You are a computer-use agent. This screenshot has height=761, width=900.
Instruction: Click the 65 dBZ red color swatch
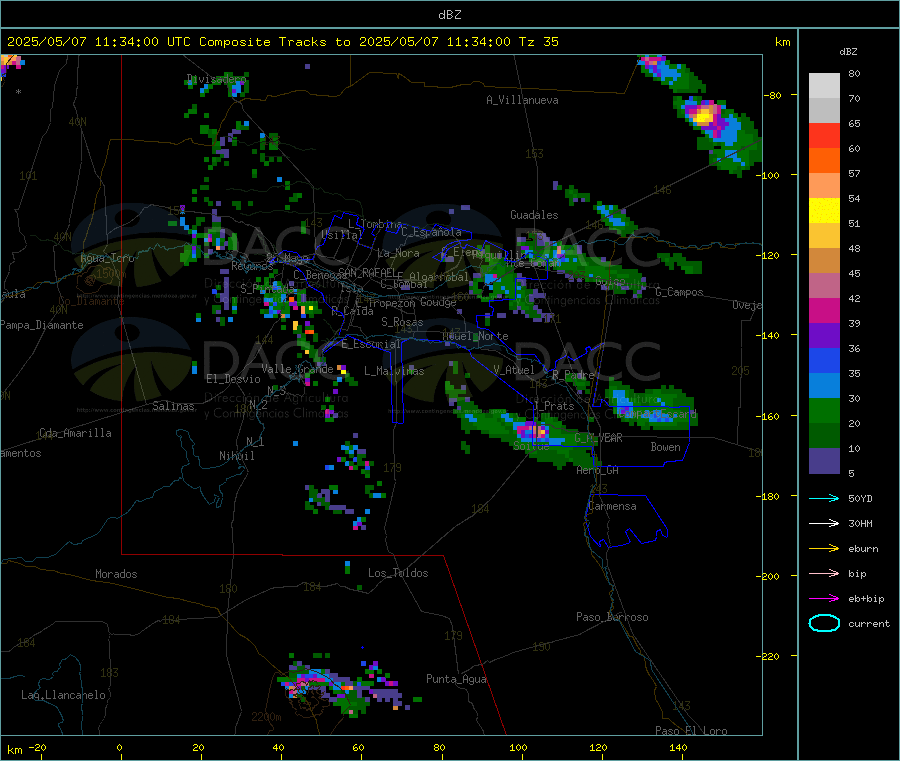tap(824, 135)
